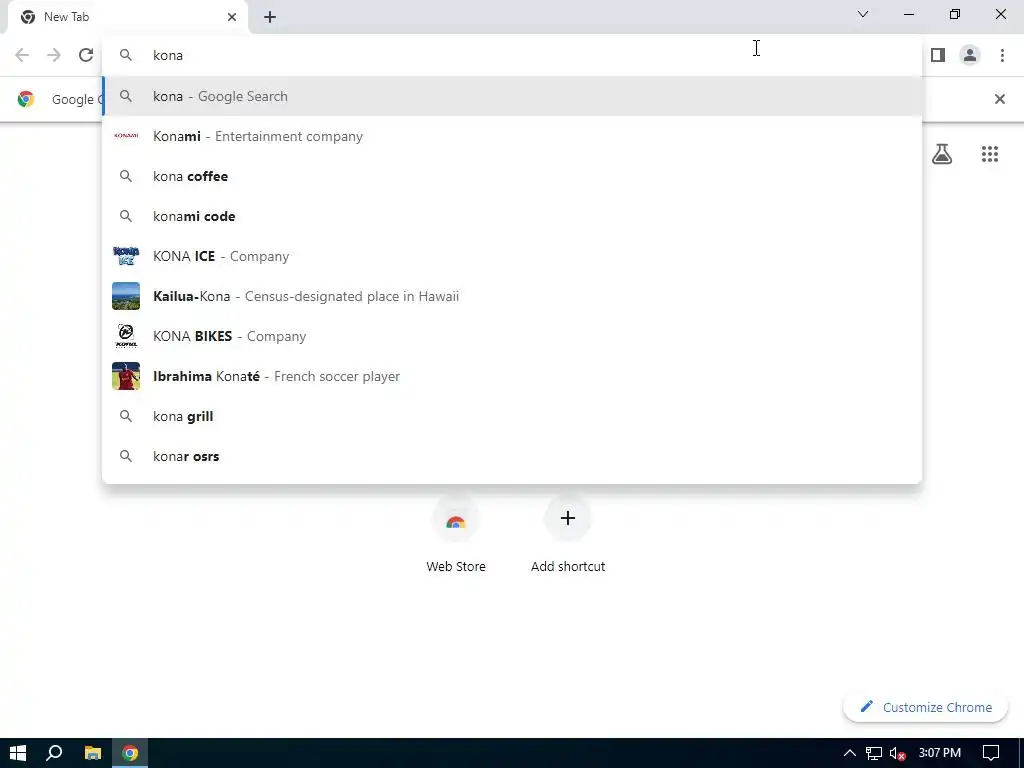
Task: Pick KONA BIKES Company suggestion
Action: click(512, 336)
